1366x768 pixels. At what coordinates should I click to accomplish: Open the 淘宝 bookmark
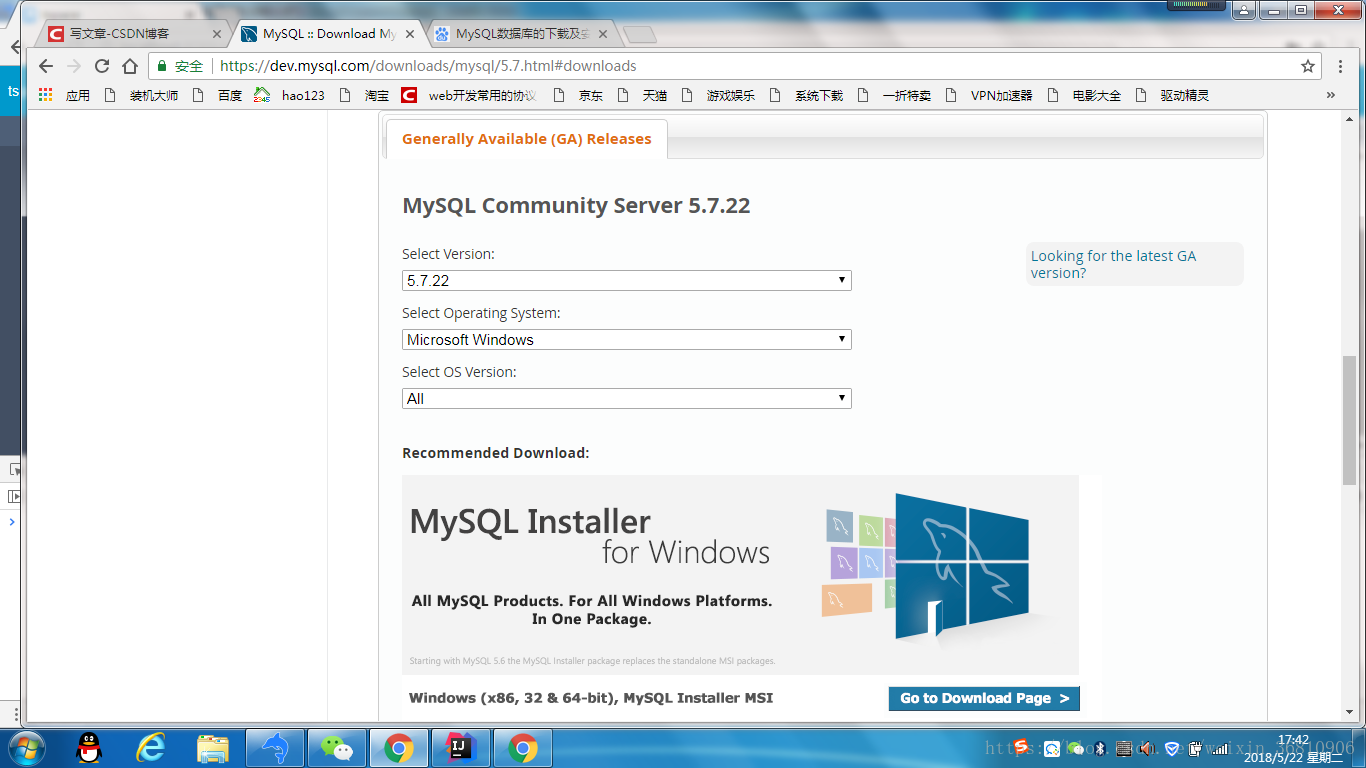tap(365, 95)
